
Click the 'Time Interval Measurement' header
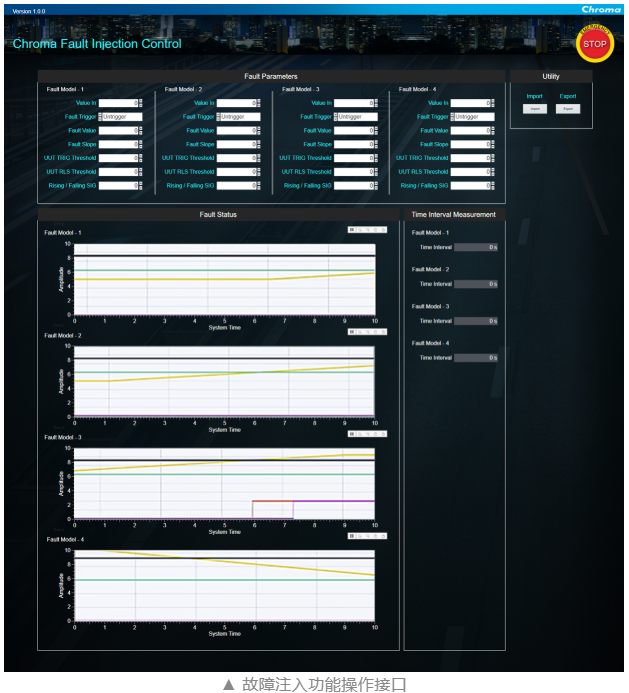coord(454,214)
